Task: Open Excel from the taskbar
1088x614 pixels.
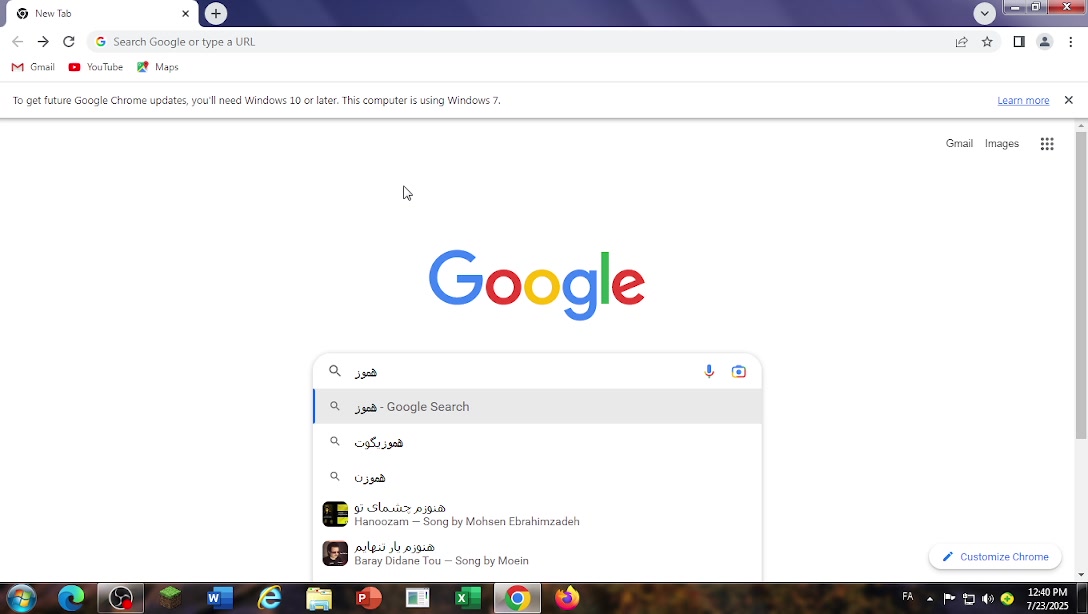Action: pyautogui.click(x=468, y=598)
